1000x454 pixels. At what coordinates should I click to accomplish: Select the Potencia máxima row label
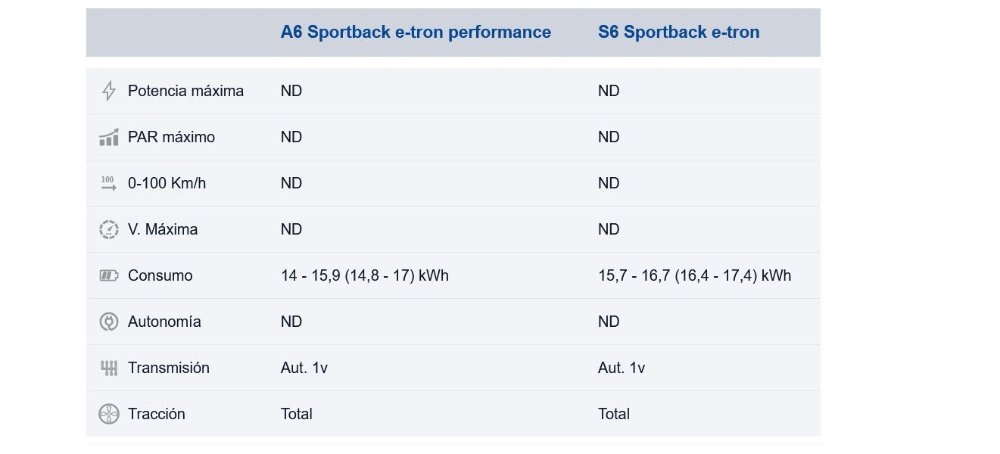pyautogui.click(x=186, y=91)
